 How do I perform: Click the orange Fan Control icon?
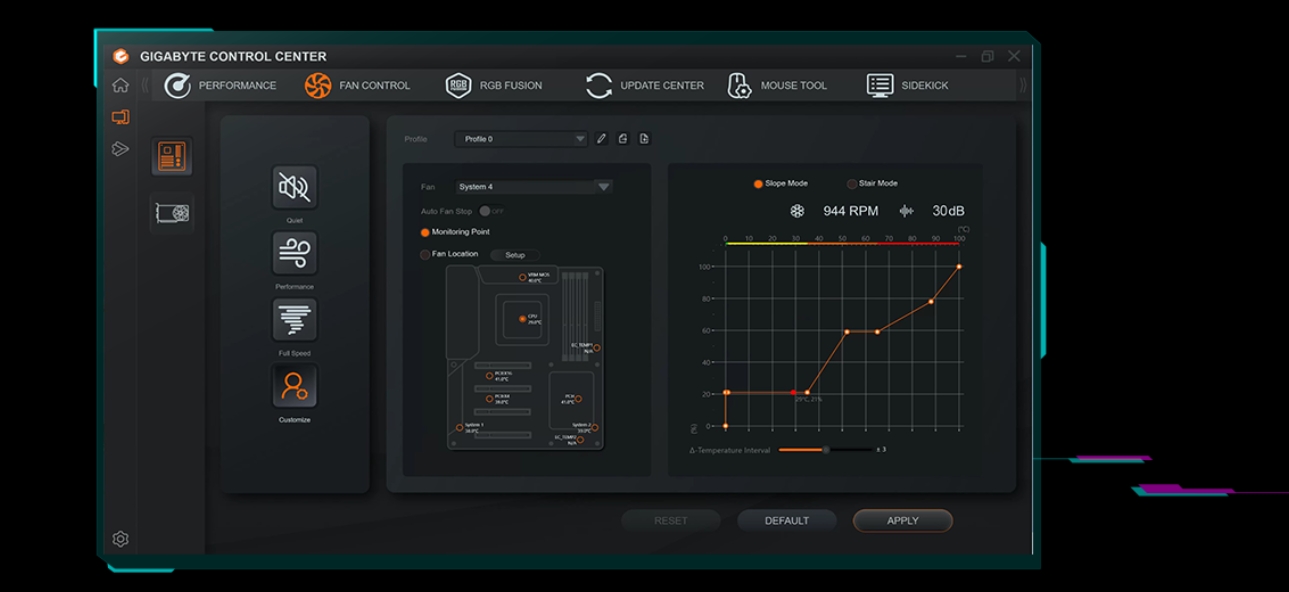point(318,85)
